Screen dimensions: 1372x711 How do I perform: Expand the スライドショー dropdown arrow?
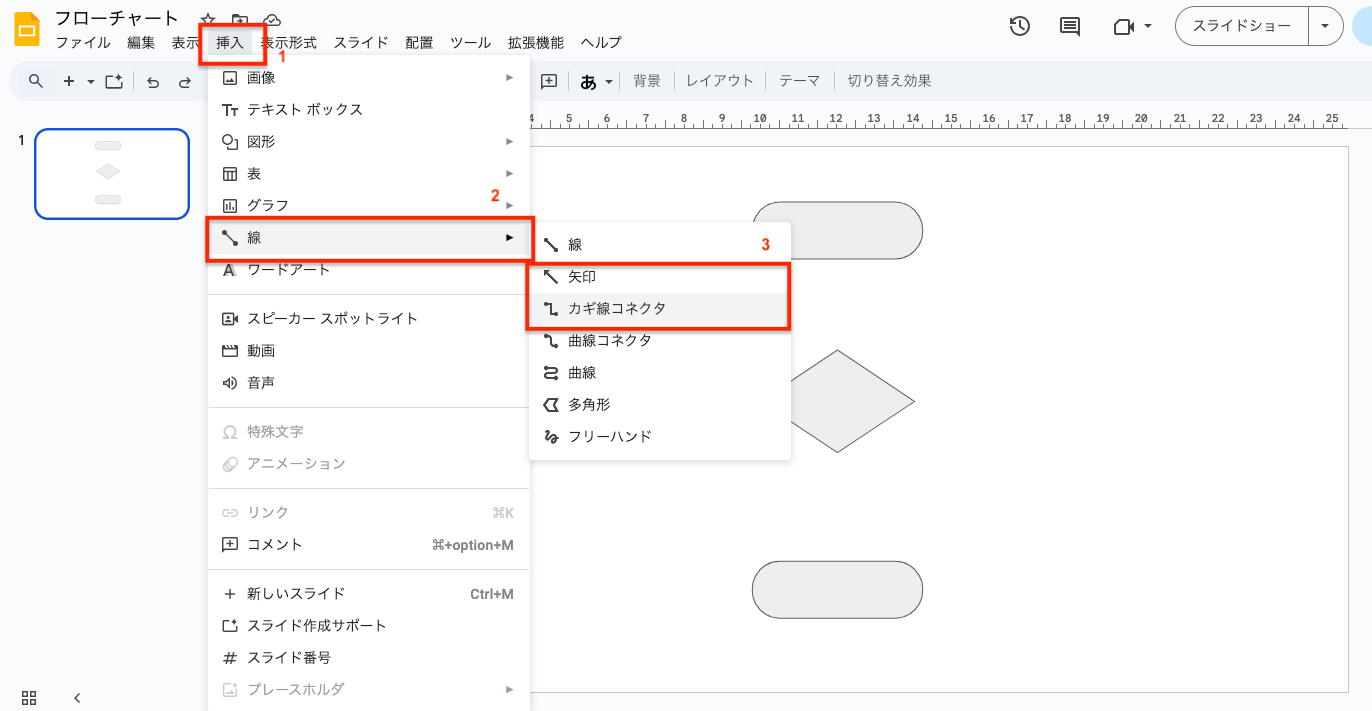[1325, 27]
